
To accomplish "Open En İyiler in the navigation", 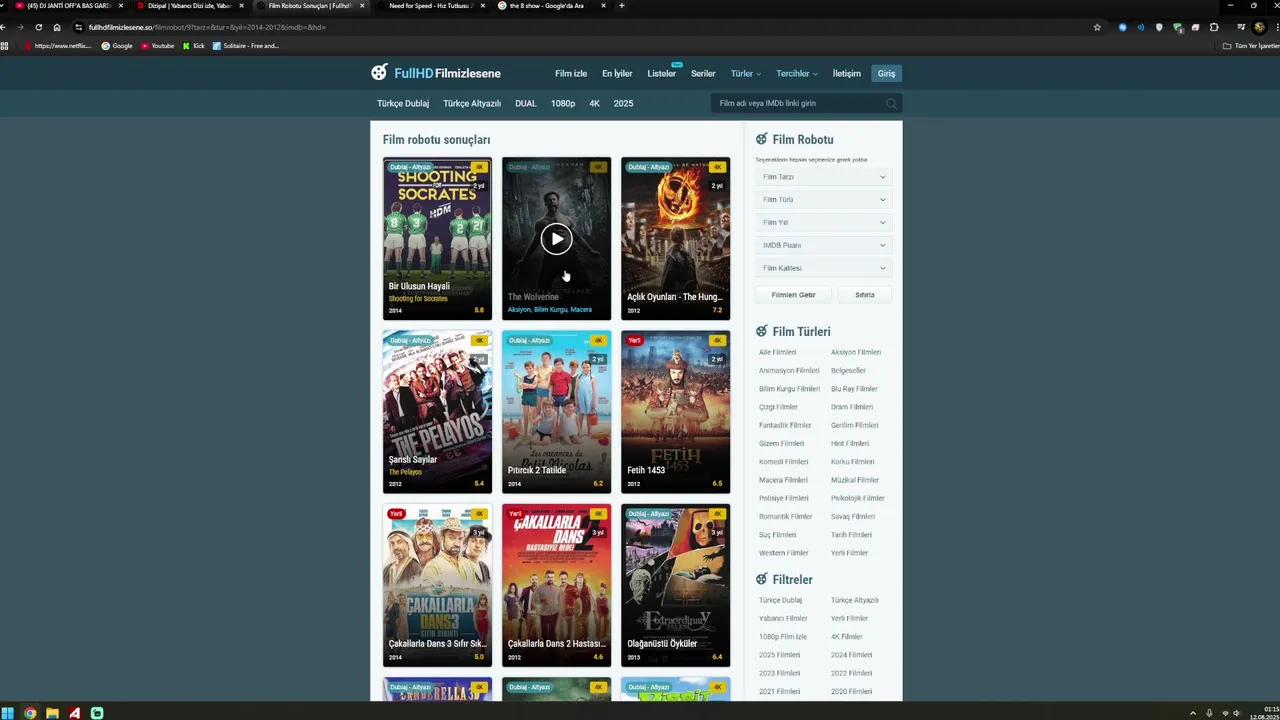I will point(617,74).
